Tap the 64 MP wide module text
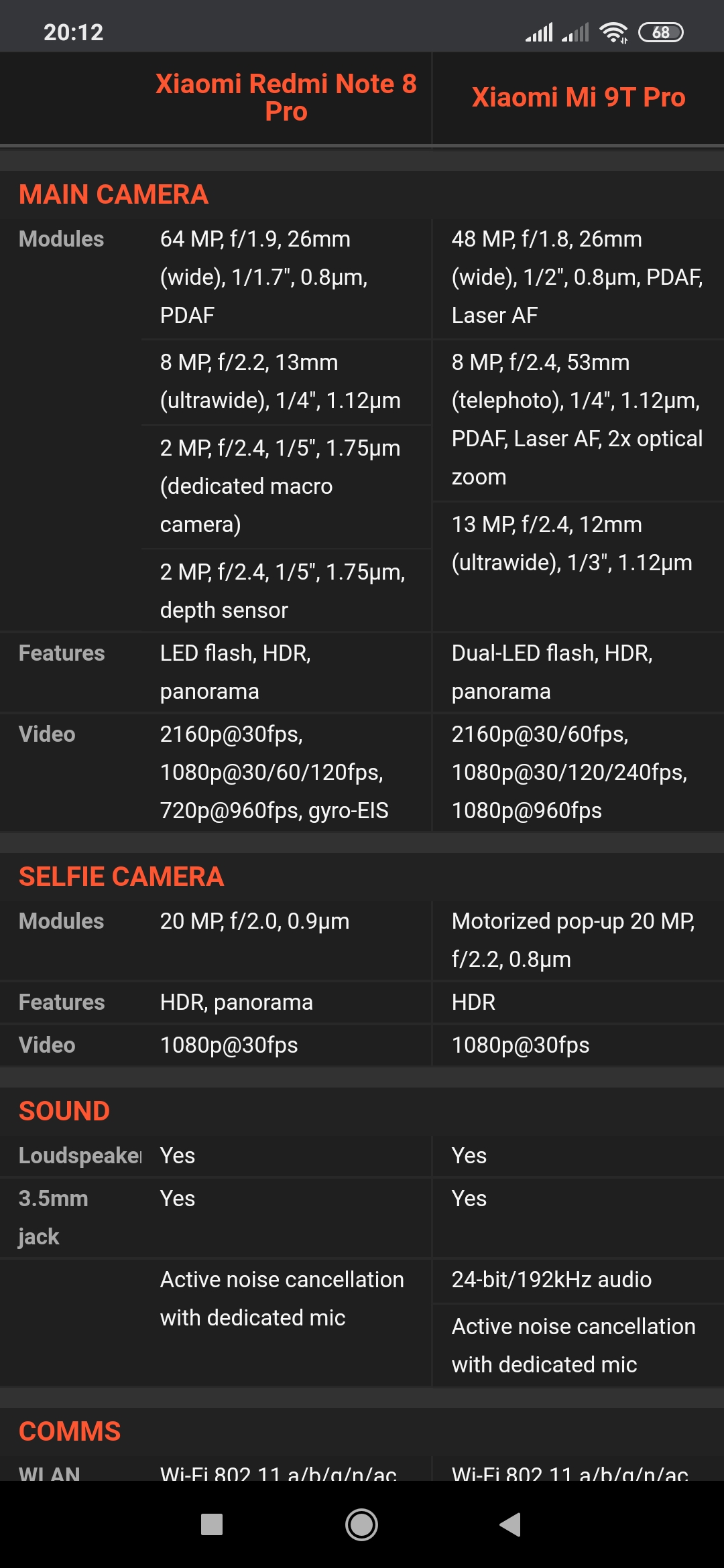Image resolution: width=724 pixels, height=1568 pixels. pyautogui.click(x=264, y=277)
